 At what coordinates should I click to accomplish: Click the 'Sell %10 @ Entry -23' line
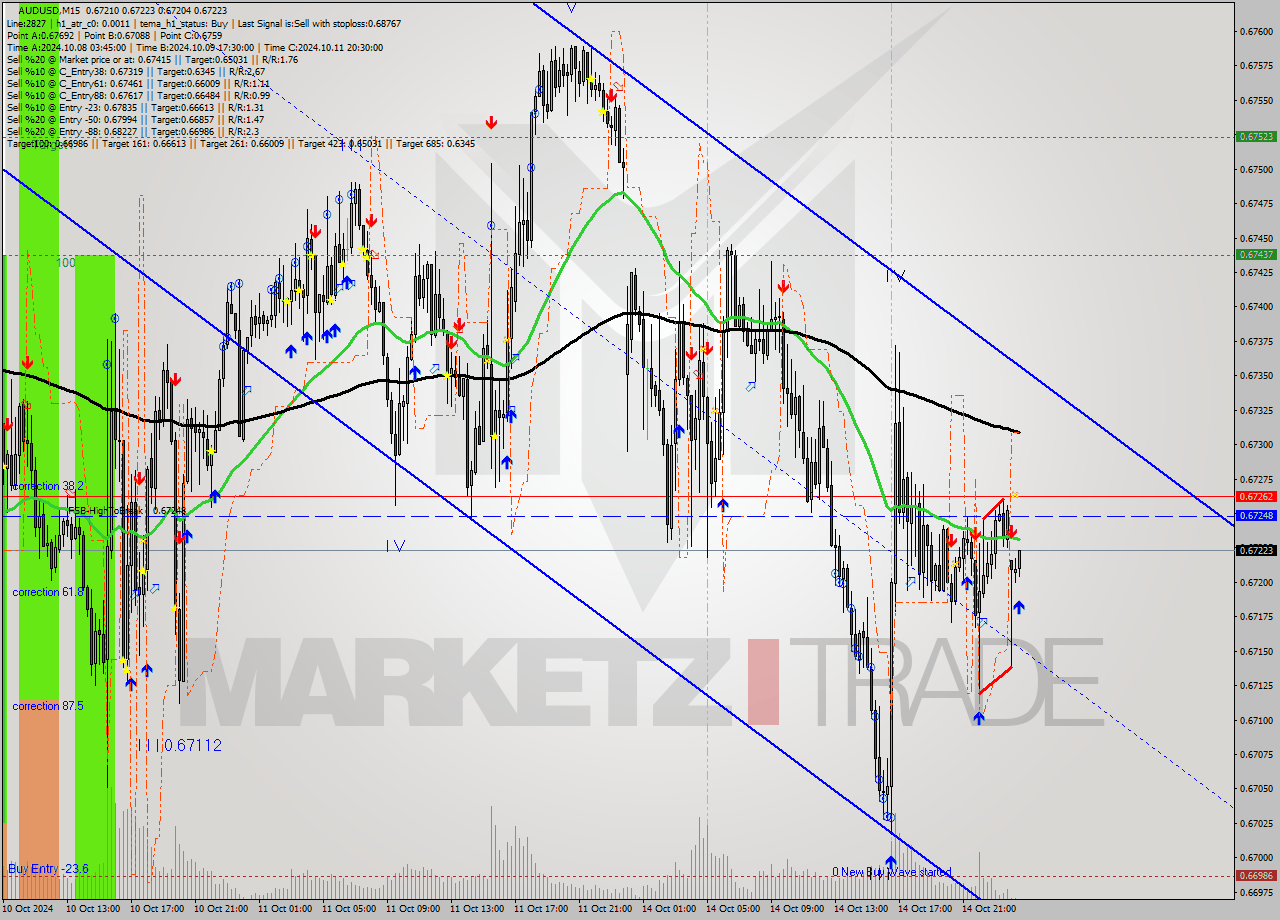pyautogui.click(x=135, y=107)
